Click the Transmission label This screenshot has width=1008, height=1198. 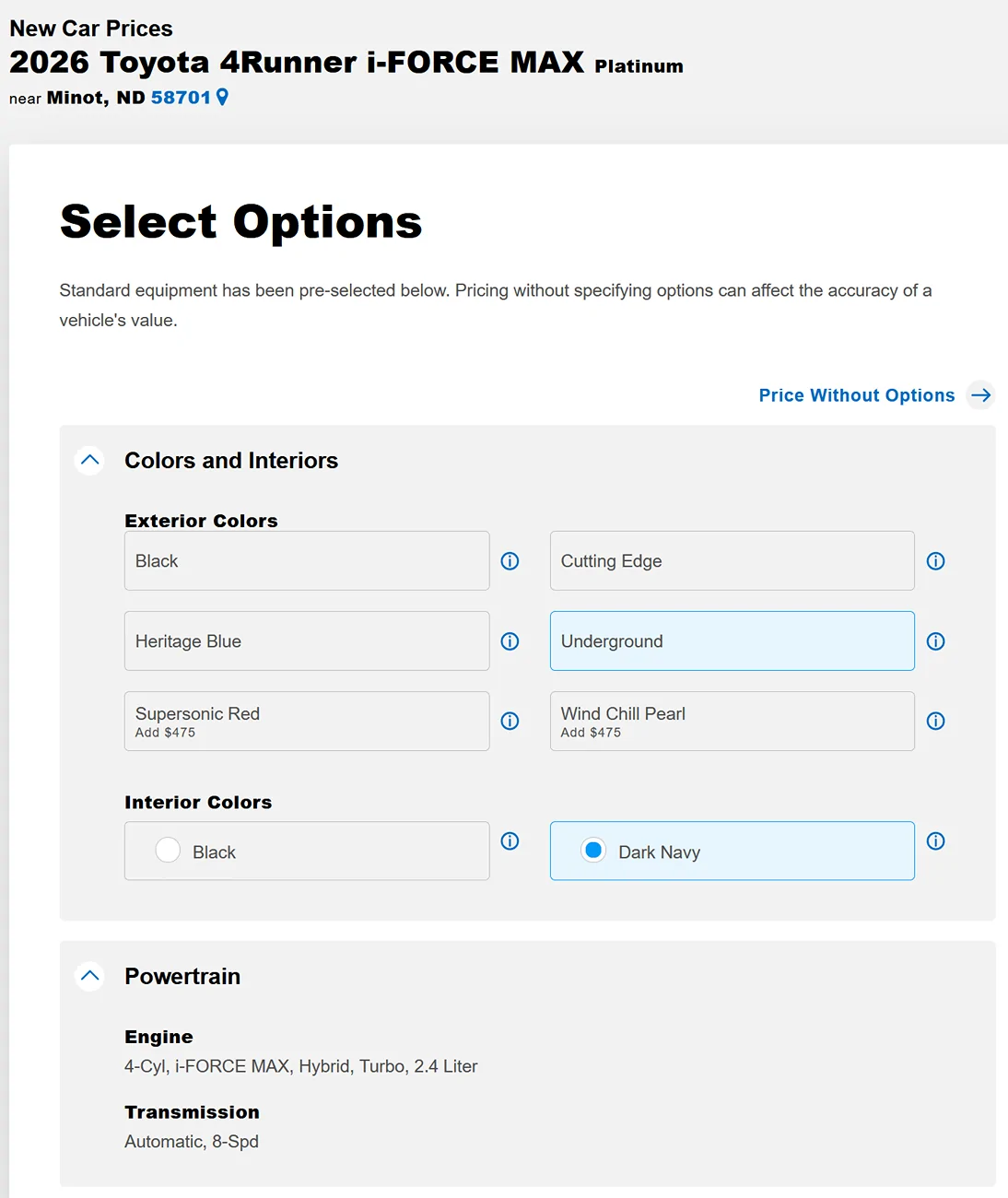pyautogui.click(x=192, y=1112)
